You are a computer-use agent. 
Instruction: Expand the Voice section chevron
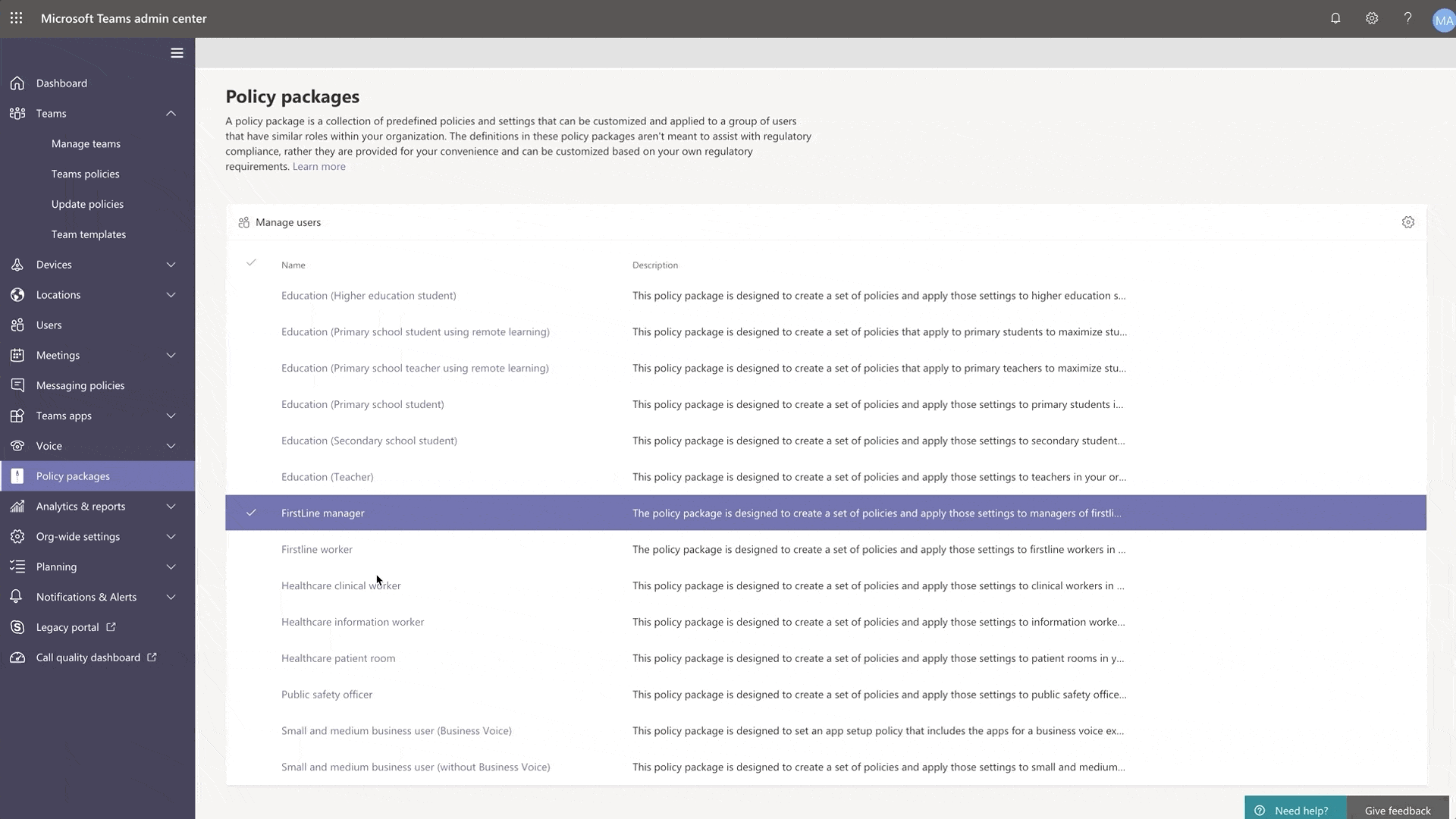click(171, 446)
